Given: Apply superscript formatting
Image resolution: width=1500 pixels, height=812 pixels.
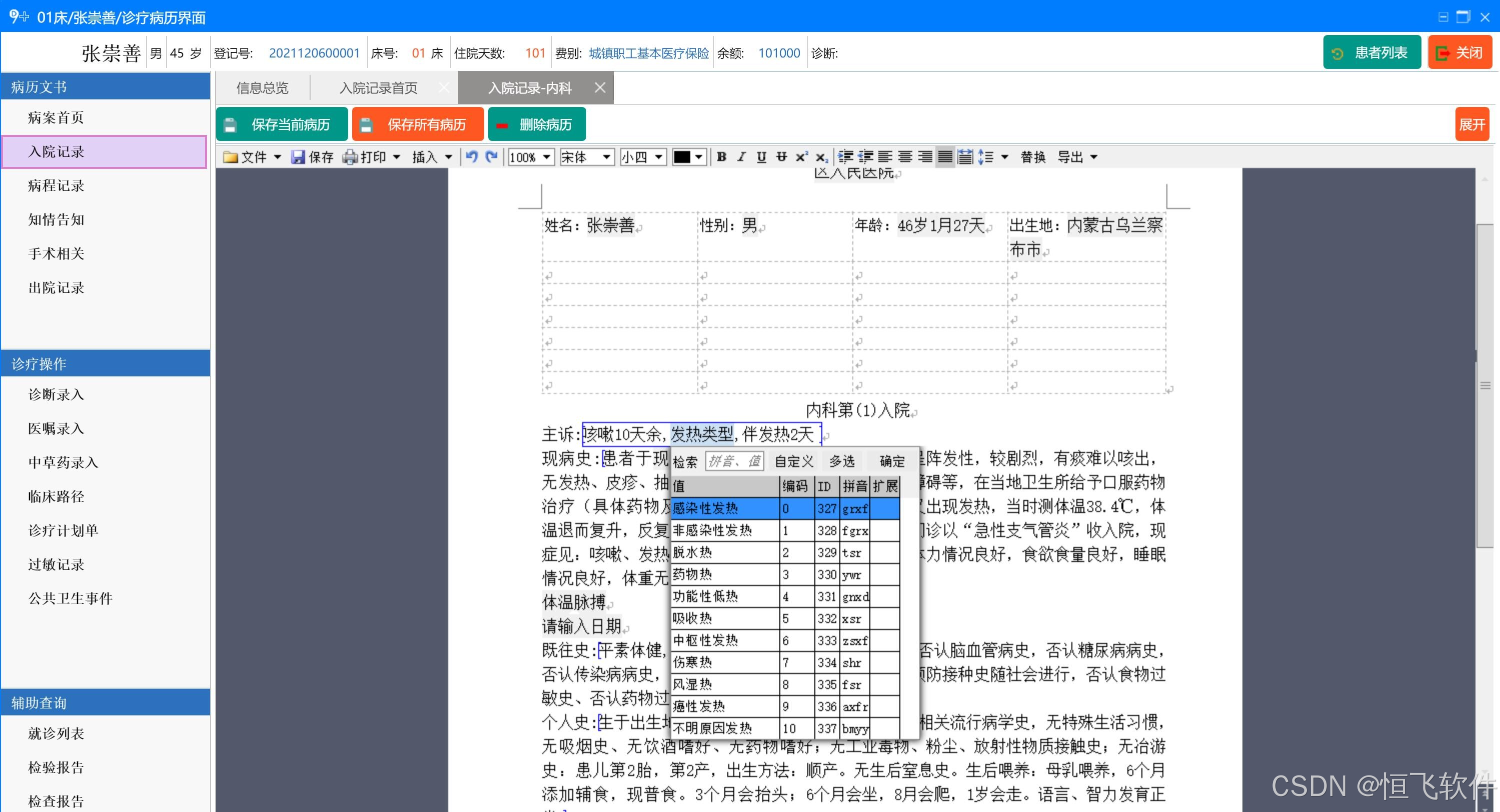Looking at the screenshot, I should pos(802,156).
